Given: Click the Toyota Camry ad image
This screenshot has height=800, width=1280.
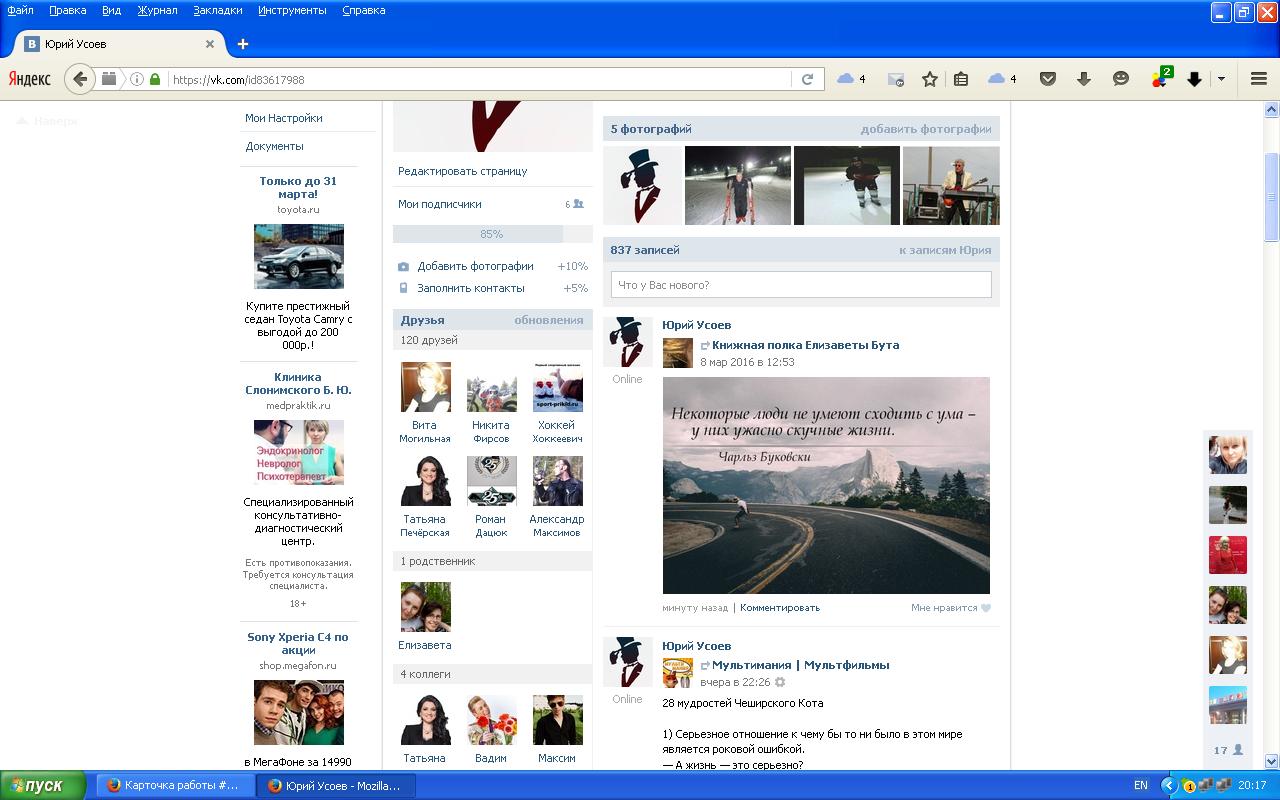Looking at the screenshot, I should (298, 256).
